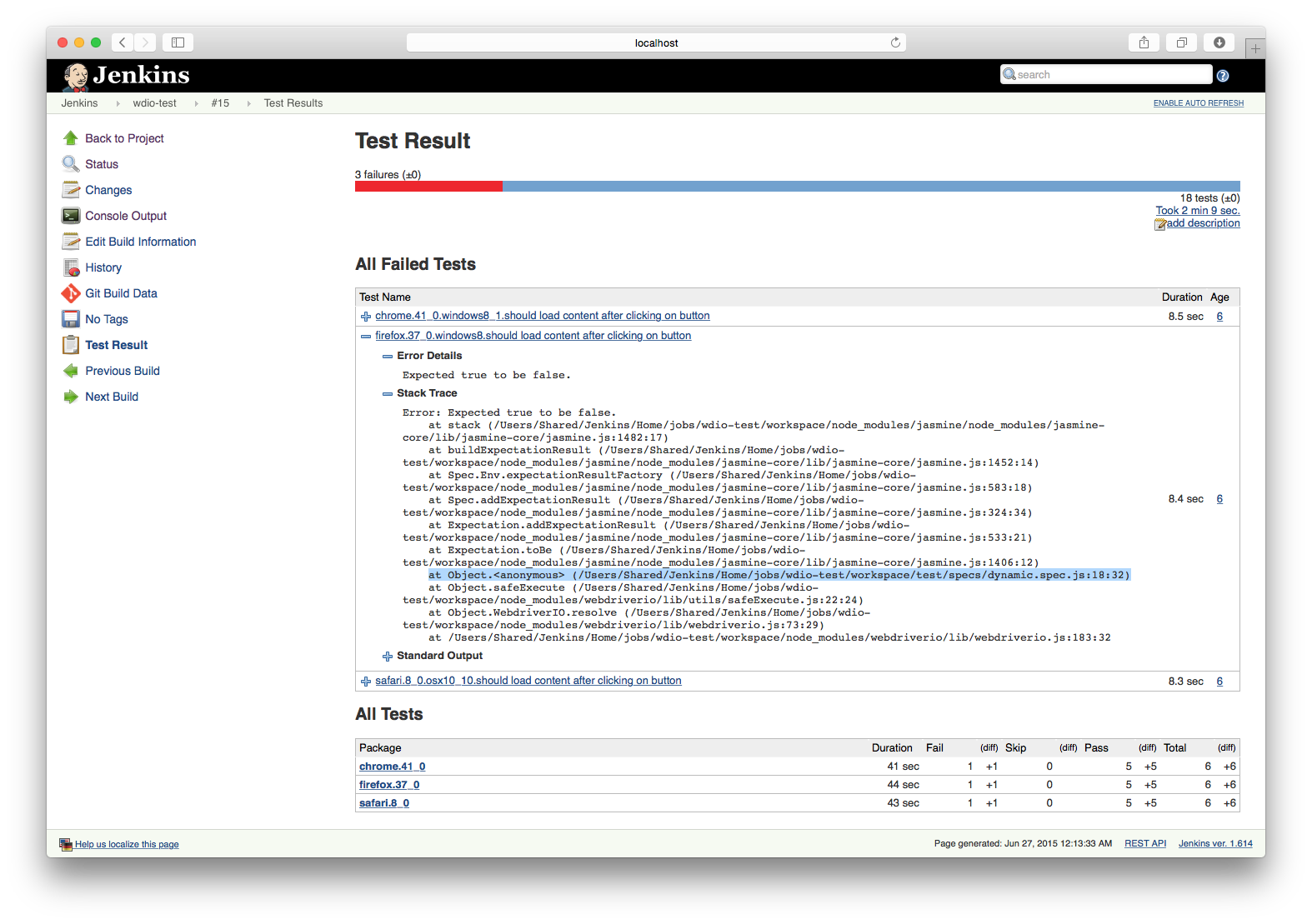The height and width of the screenshot is (924, 1312).
Task: Click the Safari downloads icon
Action: [1219, 42]
